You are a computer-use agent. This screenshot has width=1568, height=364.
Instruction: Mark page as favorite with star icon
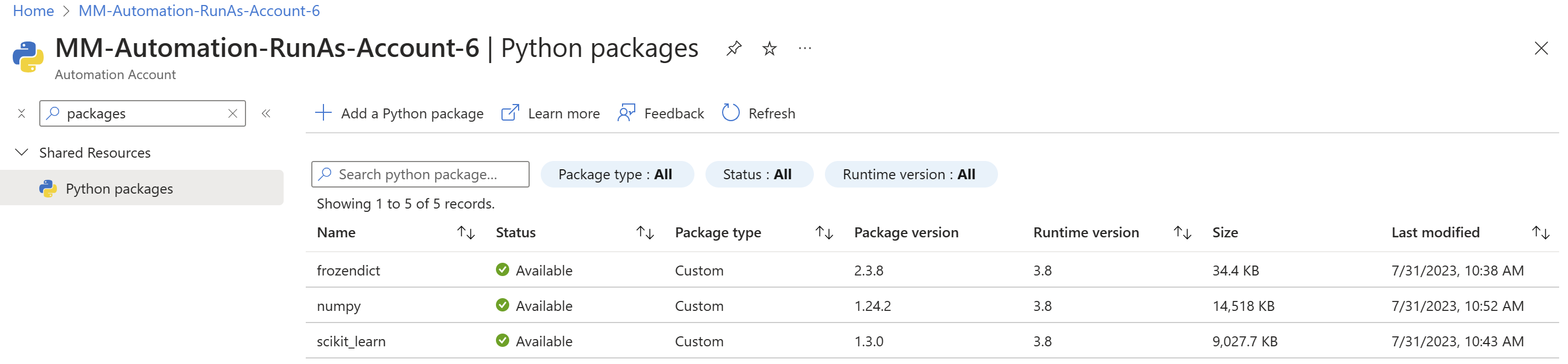[x=770, y=48]
